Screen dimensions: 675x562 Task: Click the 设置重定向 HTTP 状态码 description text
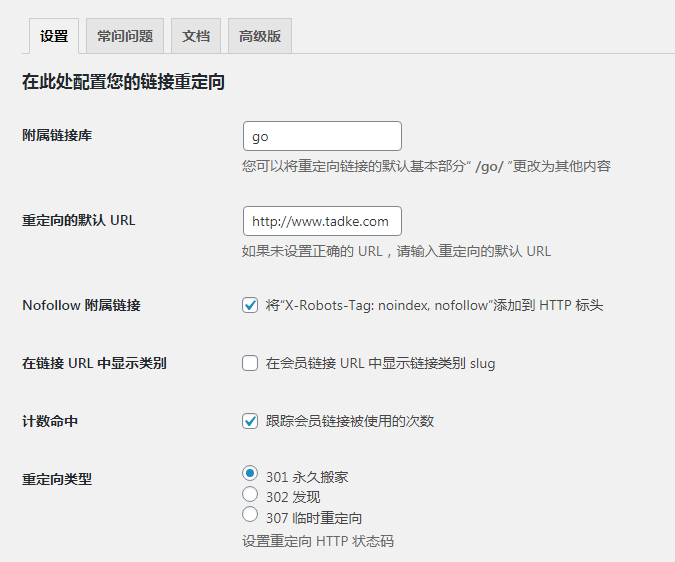pyautogui.click(x=318, y=541)
